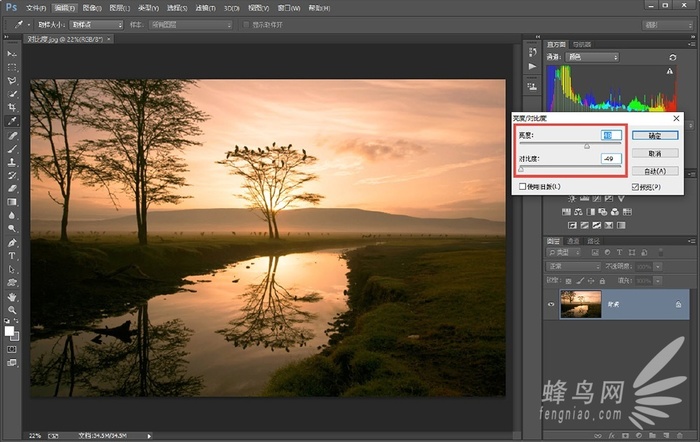Switch to the Navigator tab beside Histogram
700x442 pixels.
(582, 45)
